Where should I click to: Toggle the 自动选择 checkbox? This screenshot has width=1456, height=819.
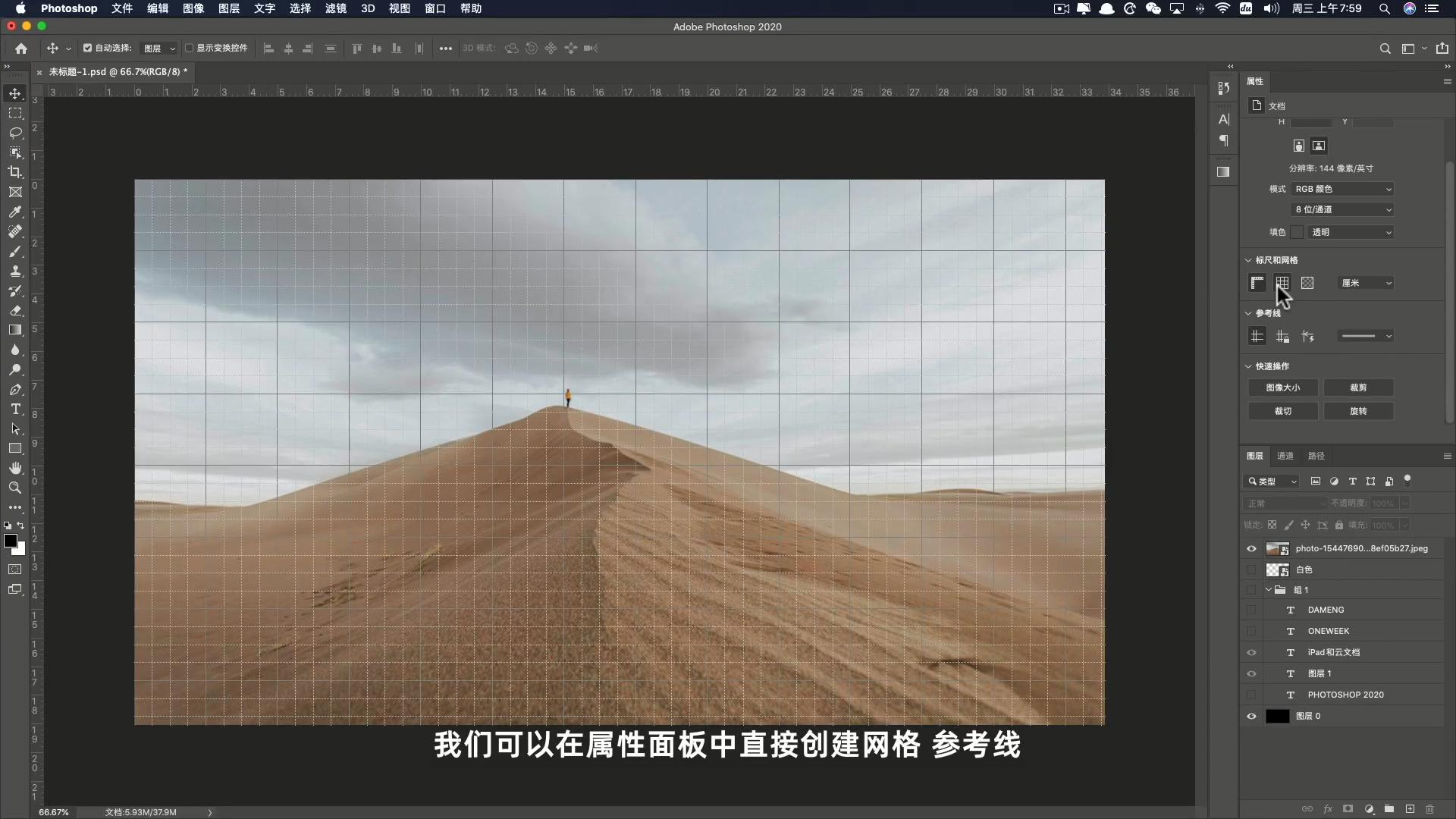[88, 48]
